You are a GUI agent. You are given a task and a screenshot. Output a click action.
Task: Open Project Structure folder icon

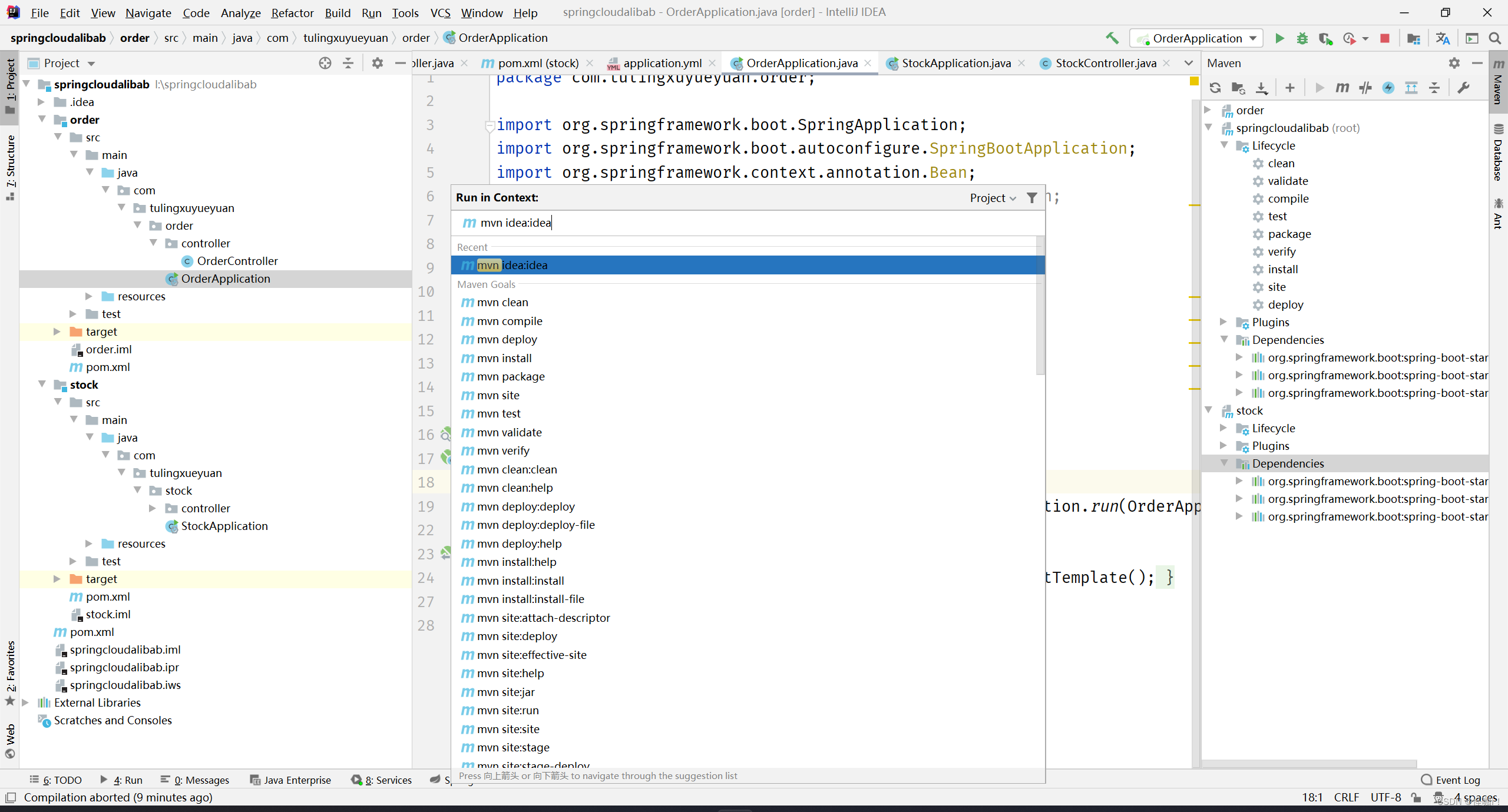click(x=1414, y=38)
